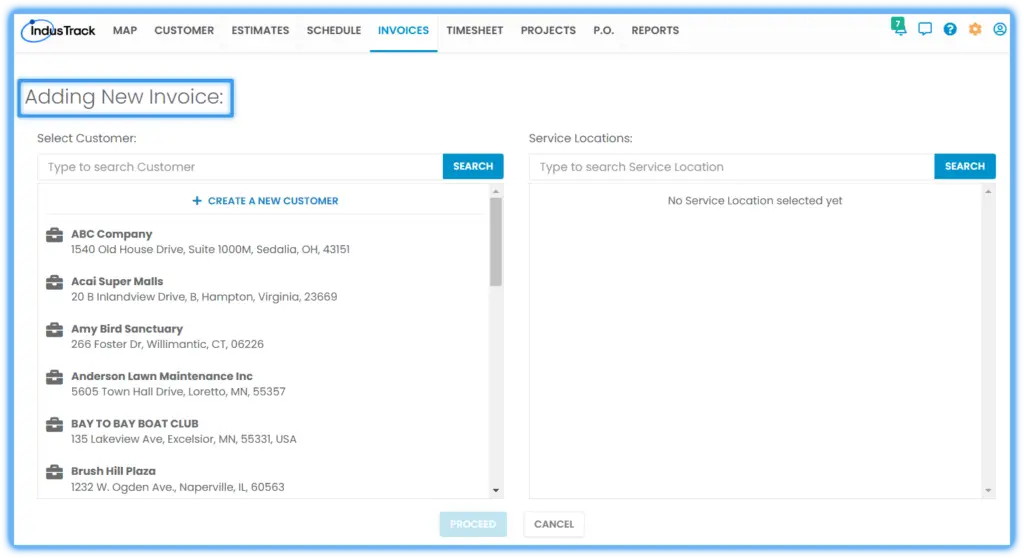This screenshot has height=559, width=1024.
Task: Switch to the REPORTS tab
Action: [655, 30]
